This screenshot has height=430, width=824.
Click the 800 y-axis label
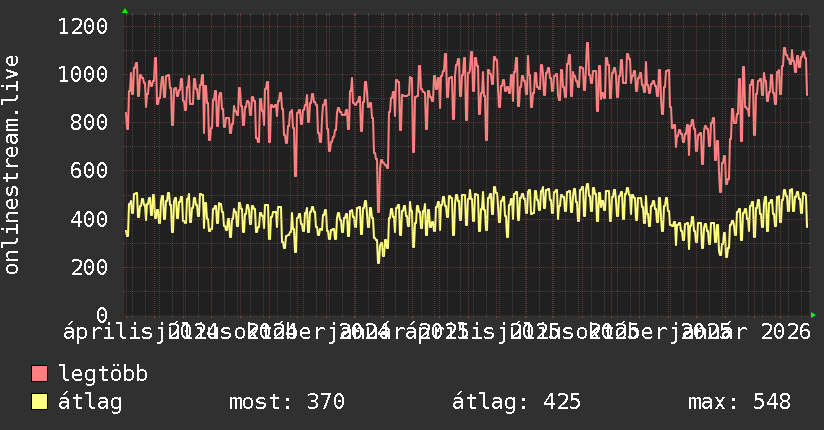pyautogui.click(x=89, y=122)
